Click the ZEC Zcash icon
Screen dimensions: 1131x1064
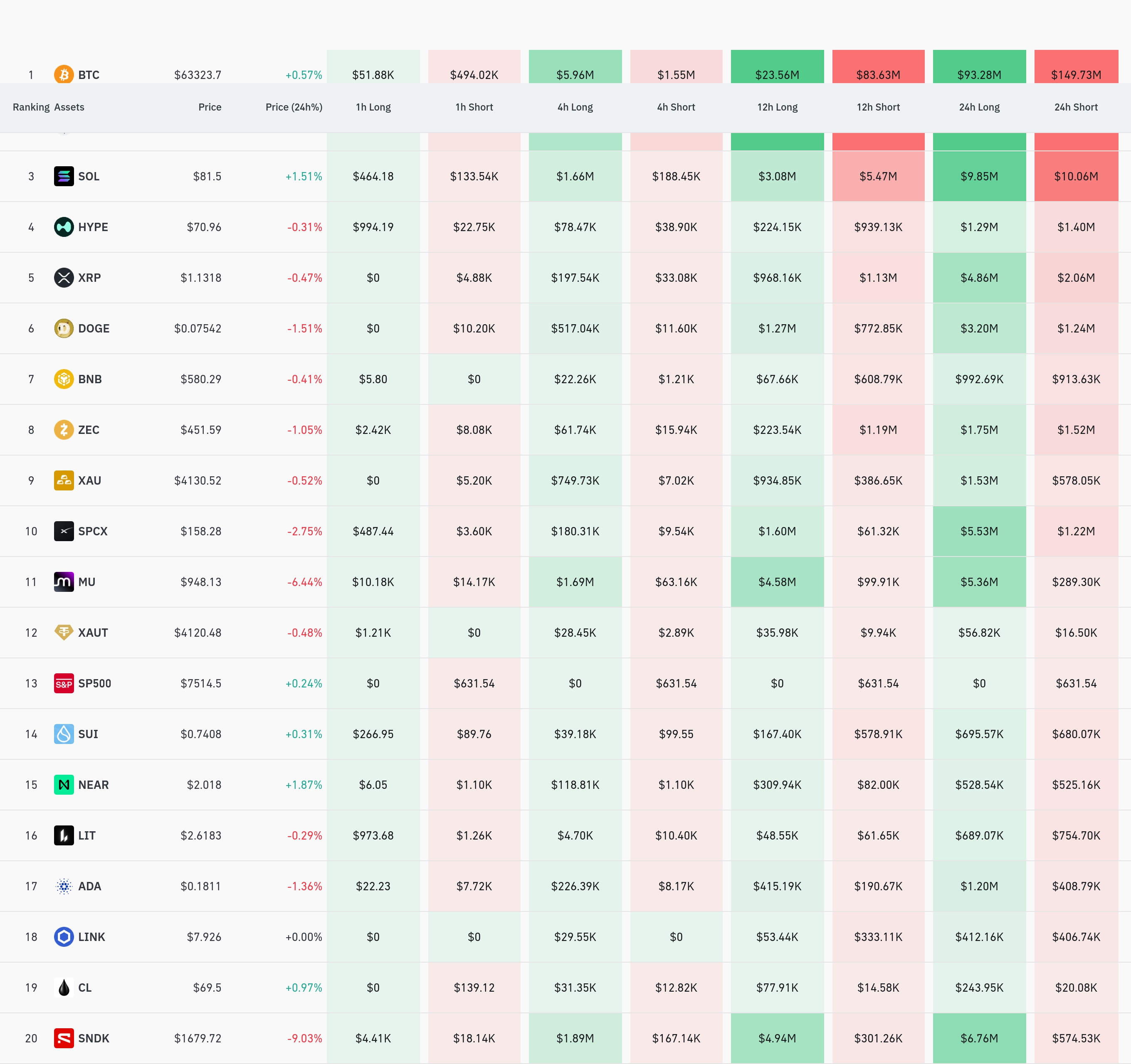click(x=64, y=429)
